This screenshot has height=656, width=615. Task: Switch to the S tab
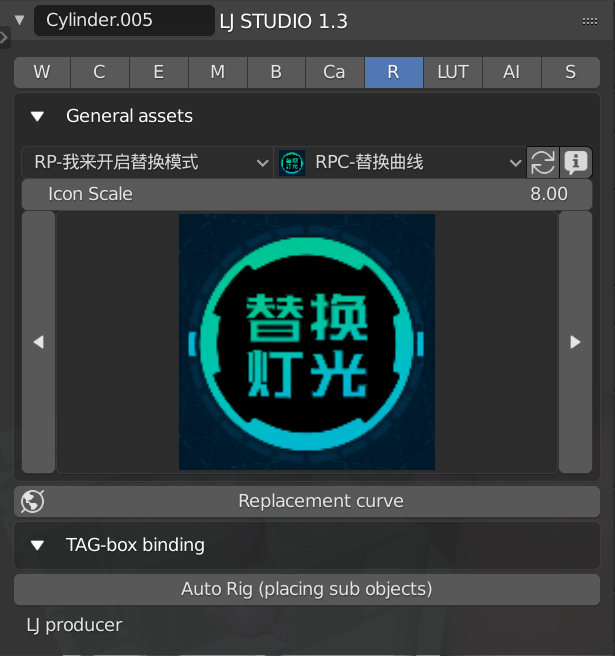coord(571,72)
